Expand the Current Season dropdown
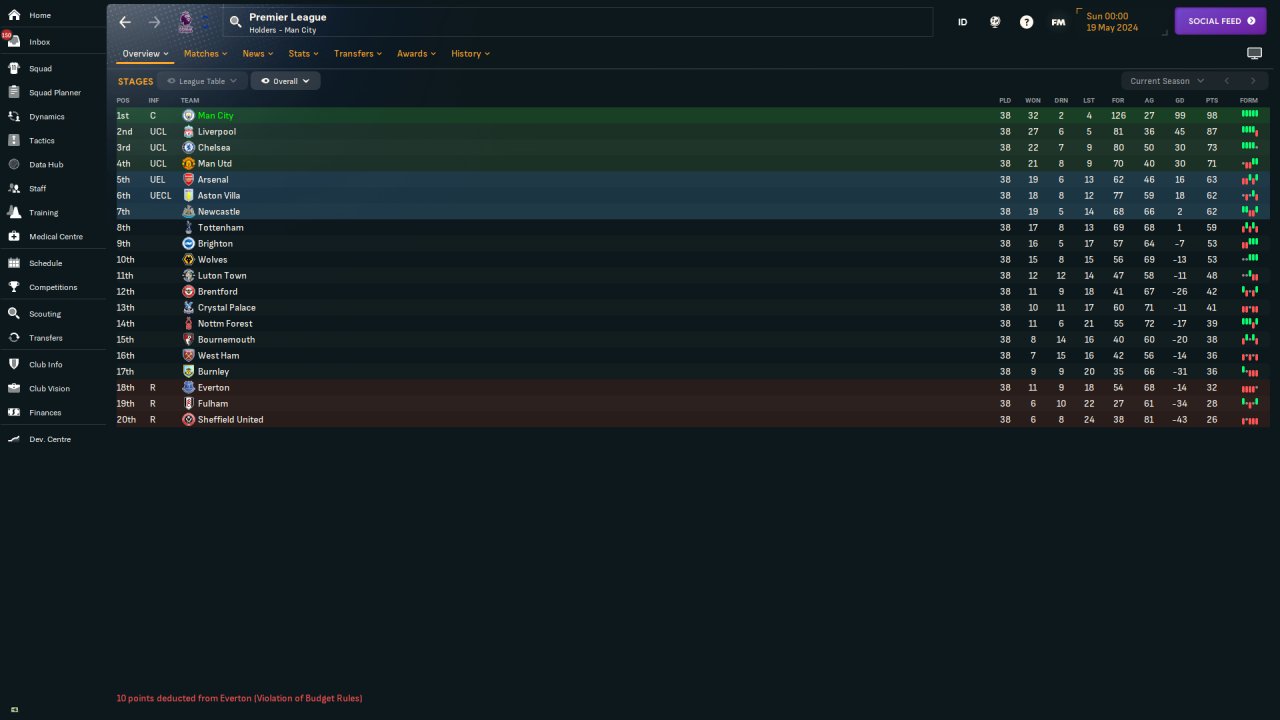 pyautogui.click(x=1166, y=81)
